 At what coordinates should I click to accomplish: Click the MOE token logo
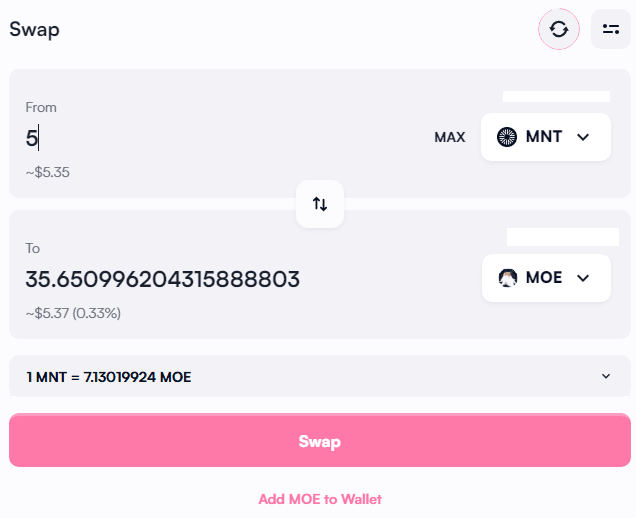tap(508, 278)
